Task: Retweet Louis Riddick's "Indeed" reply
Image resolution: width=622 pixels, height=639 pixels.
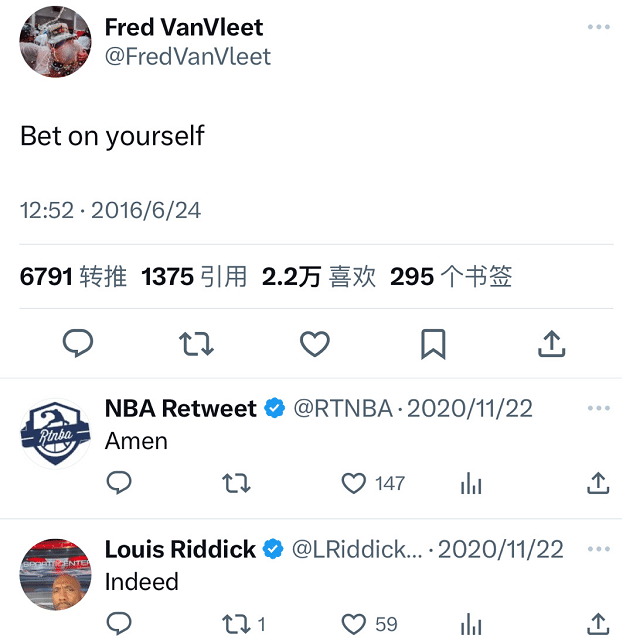Action: 236,624
